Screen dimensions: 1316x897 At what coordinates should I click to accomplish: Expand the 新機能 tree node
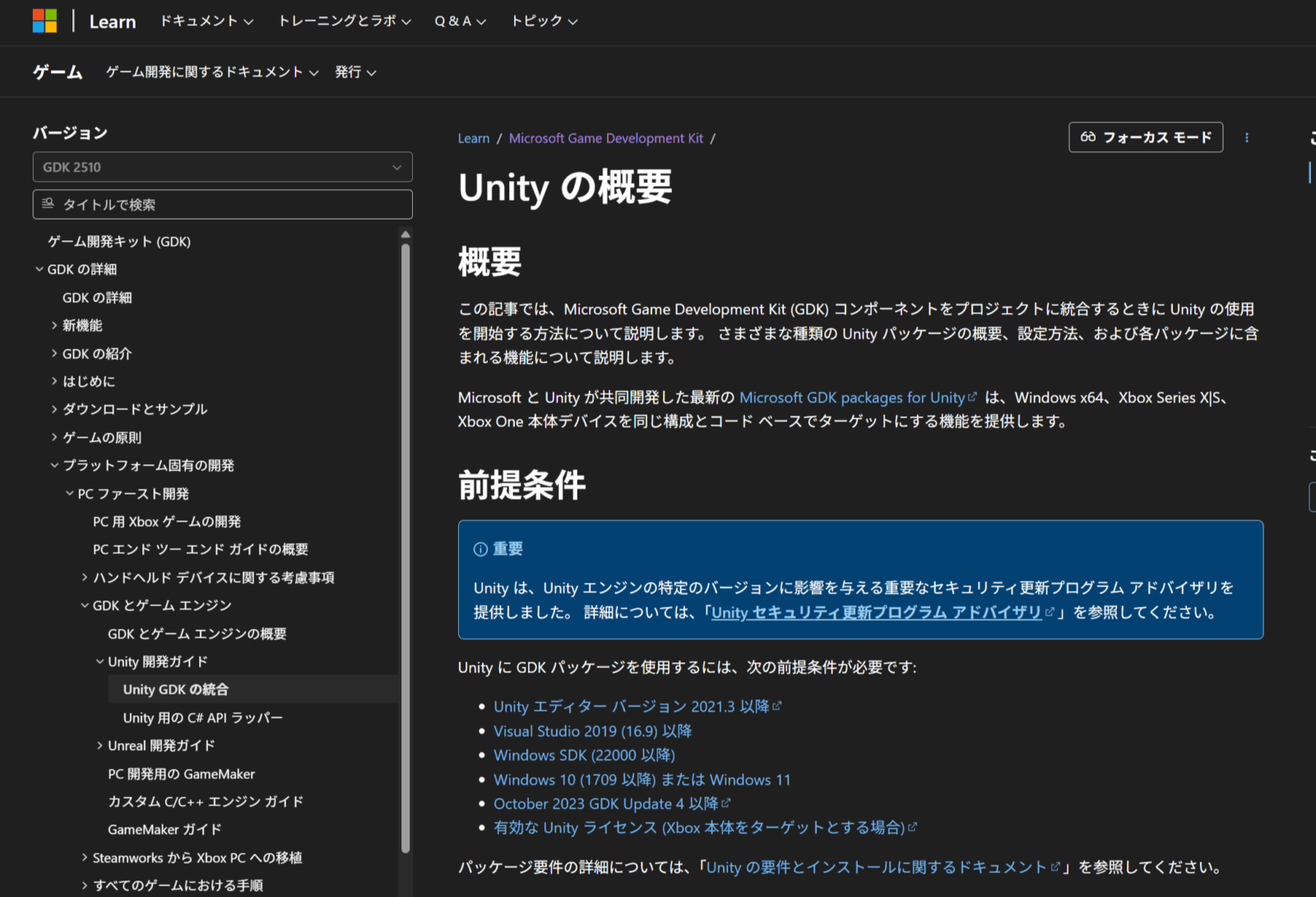pos(54,326)
